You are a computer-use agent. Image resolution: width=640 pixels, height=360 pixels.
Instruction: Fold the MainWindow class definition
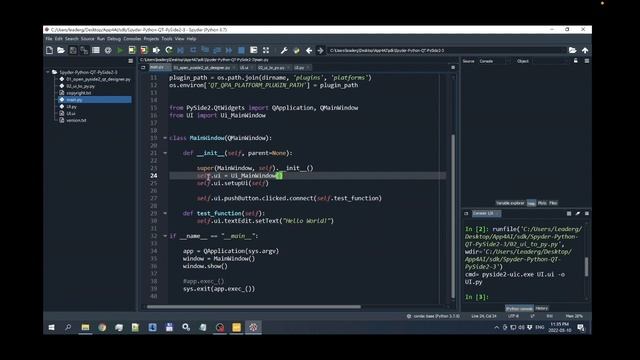coord(165,138)
